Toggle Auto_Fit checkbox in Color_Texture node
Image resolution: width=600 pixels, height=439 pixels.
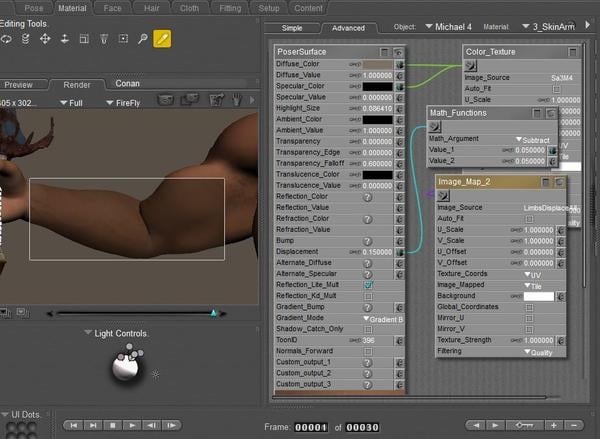click(x=557, y=89)
